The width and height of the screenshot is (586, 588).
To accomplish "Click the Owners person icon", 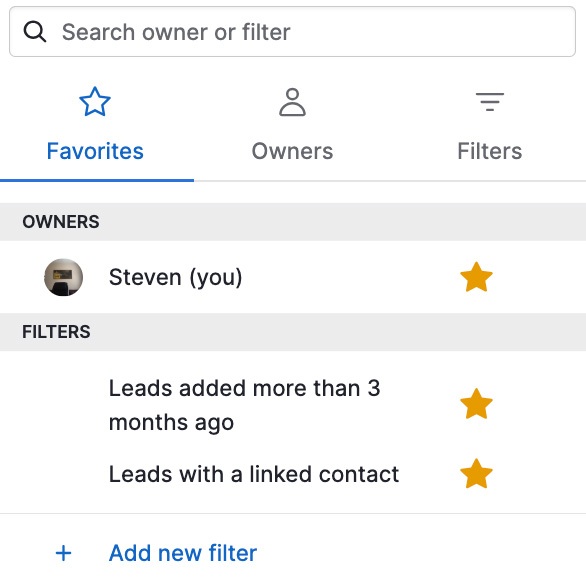I will [292, 102].
